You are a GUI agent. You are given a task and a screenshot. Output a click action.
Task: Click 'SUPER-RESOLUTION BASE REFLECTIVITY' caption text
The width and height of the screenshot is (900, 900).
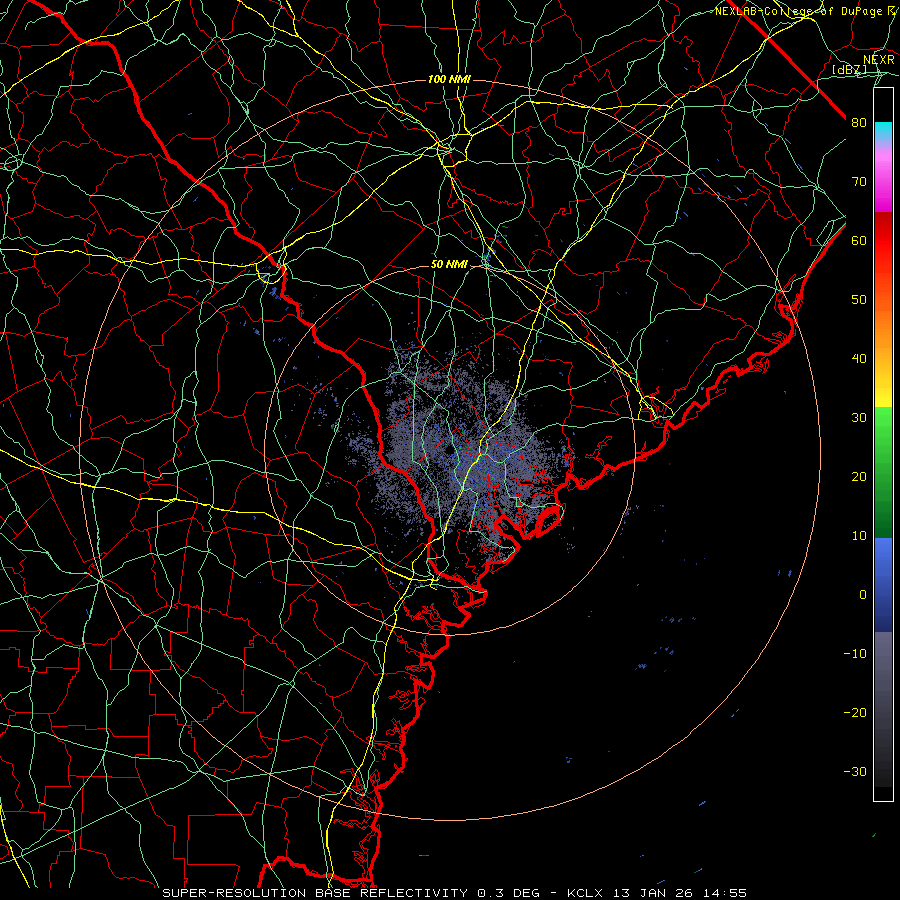315,893
